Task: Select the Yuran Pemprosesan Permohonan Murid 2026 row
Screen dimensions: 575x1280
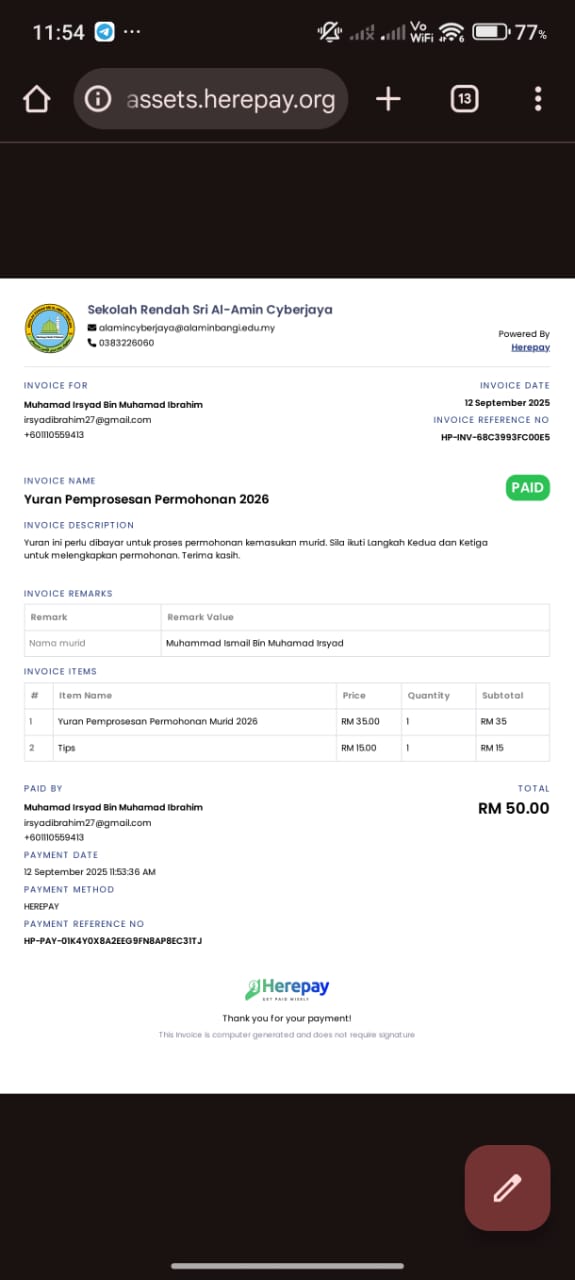Action: point(287,721)
